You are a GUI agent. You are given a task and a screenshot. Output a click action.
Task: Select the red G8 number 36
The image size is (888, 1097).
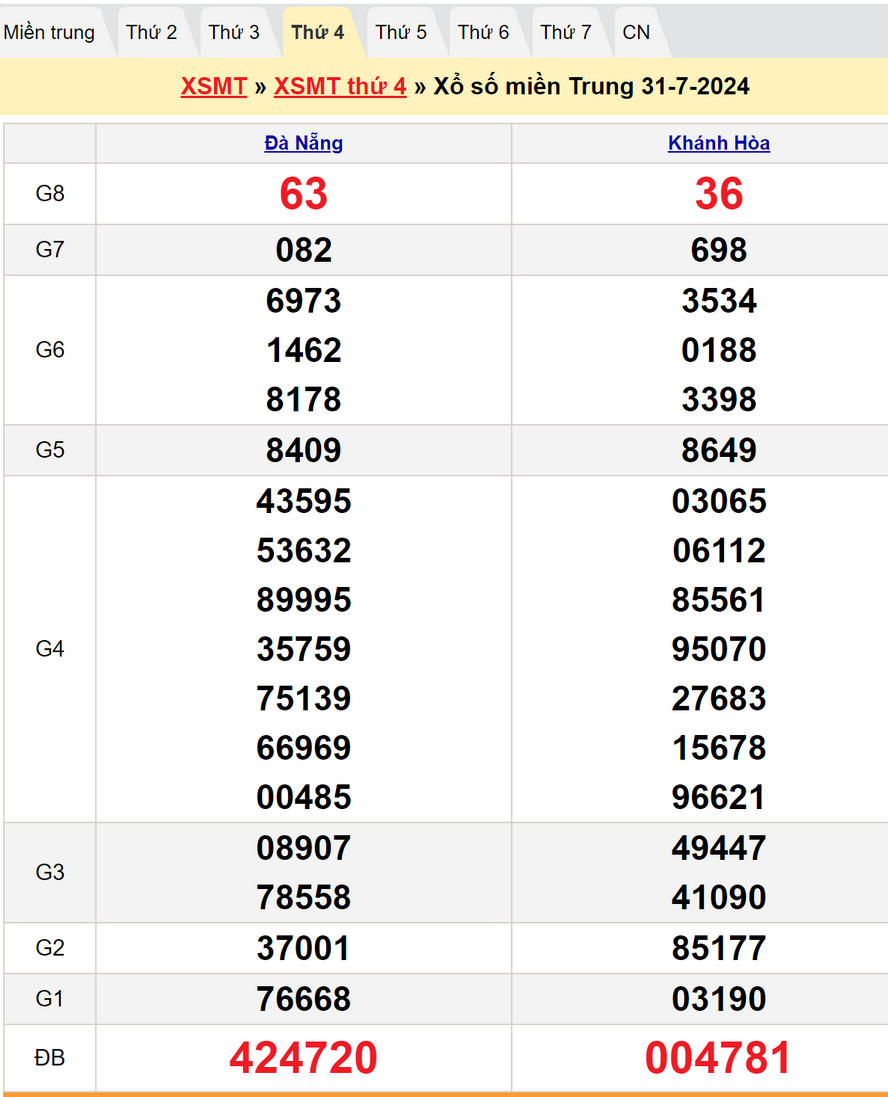pyautogui.click(x=719, y=194)
